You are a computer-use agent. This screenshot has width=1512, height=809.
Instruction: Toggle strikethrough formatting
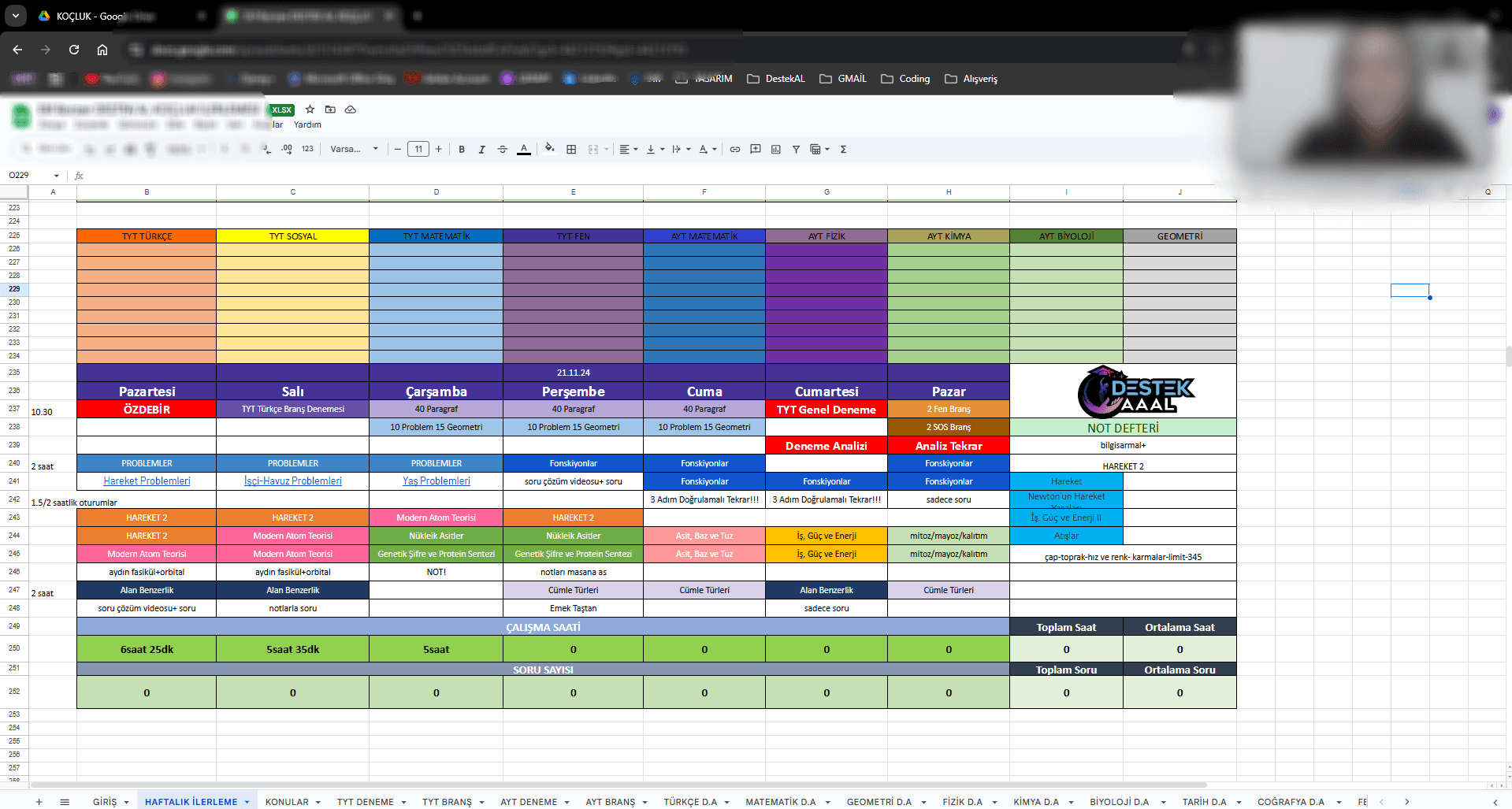[503, 150]
